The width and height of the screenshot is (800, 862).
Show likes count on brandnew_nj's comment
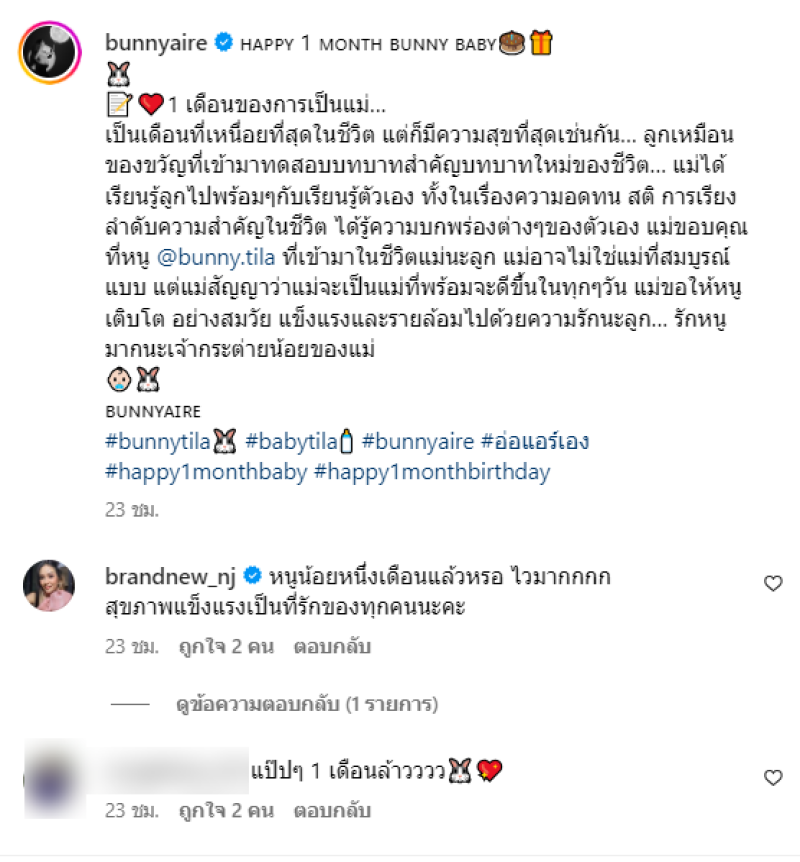click(227, 646)
